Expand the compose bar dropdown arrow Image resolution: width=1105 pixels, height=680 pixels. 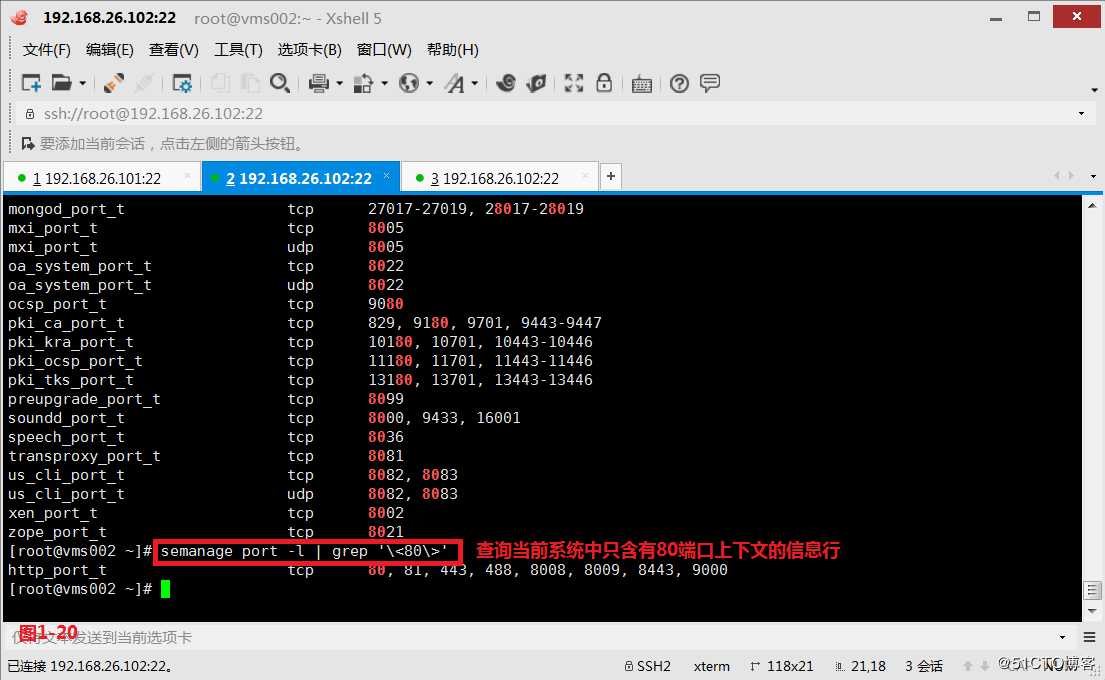coord(1062,637)
